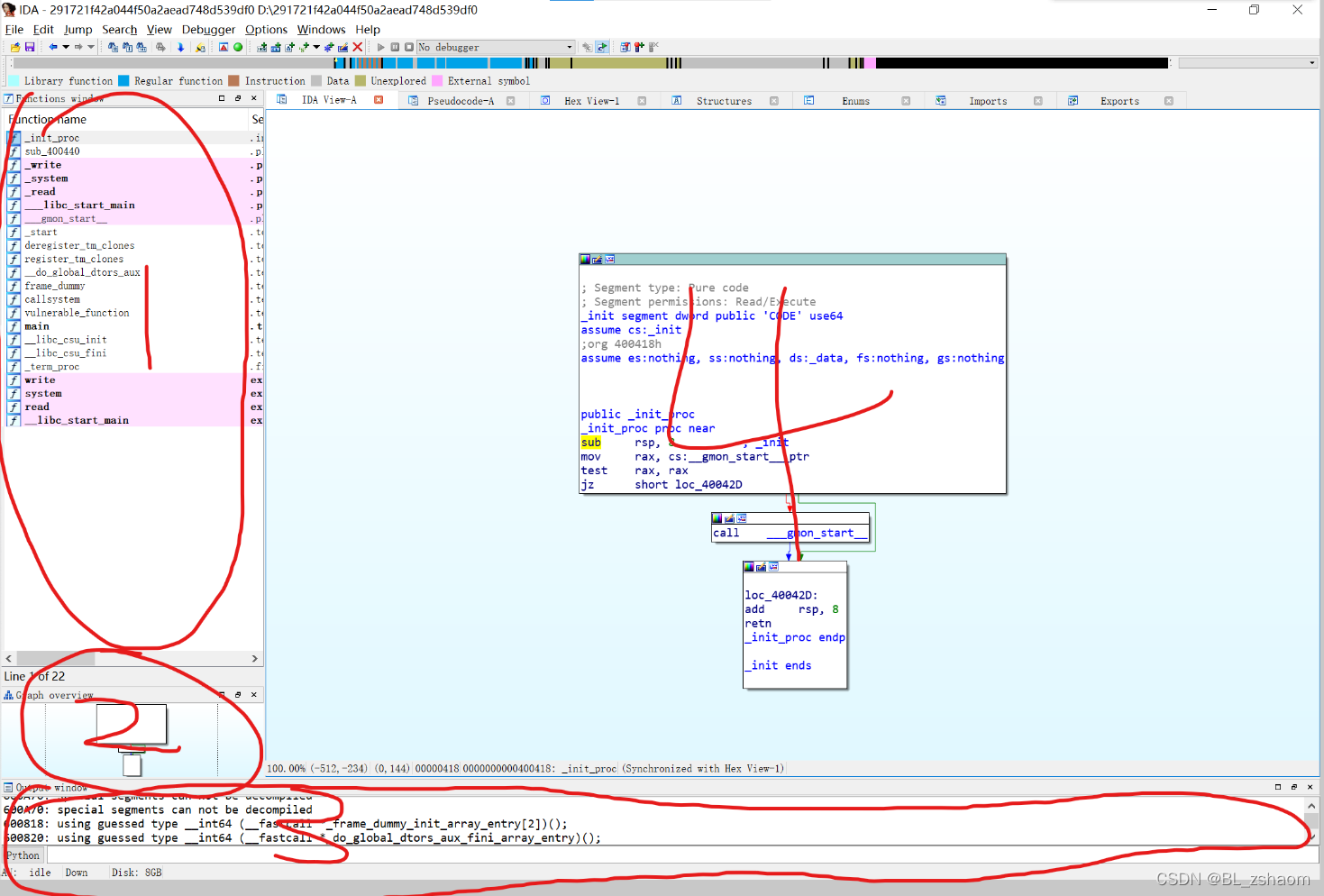Open the No debugger selection dropdown
This screenshot has width=1324, height=896.
(x=496, y=47)
